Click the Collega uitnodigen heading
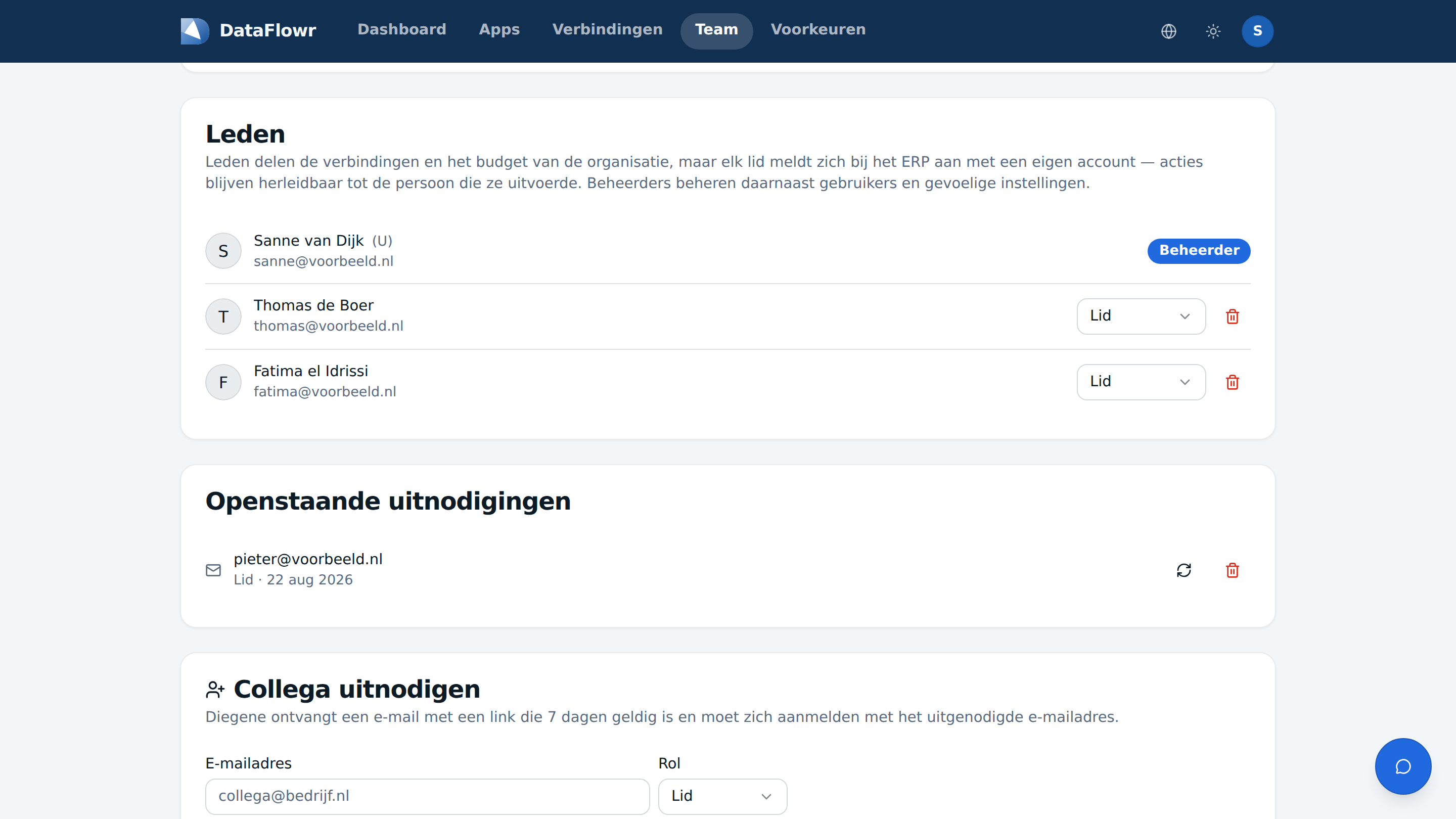 356,690
